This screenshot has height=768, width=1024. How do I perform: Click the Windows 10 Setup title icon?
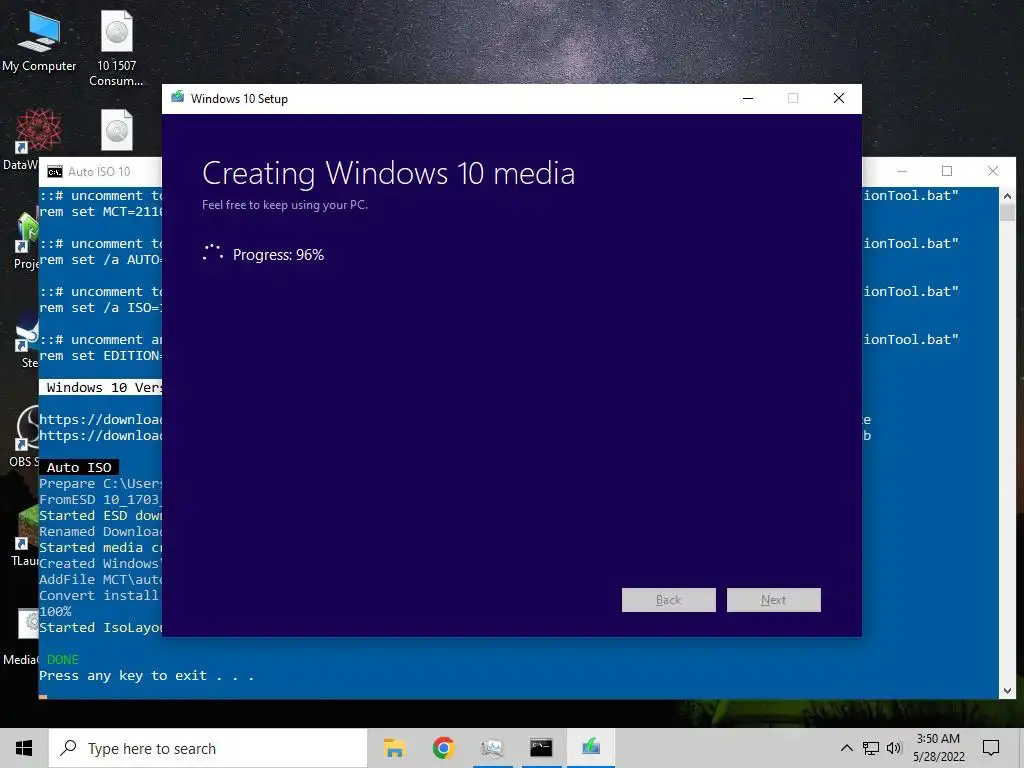pos(178,98)
